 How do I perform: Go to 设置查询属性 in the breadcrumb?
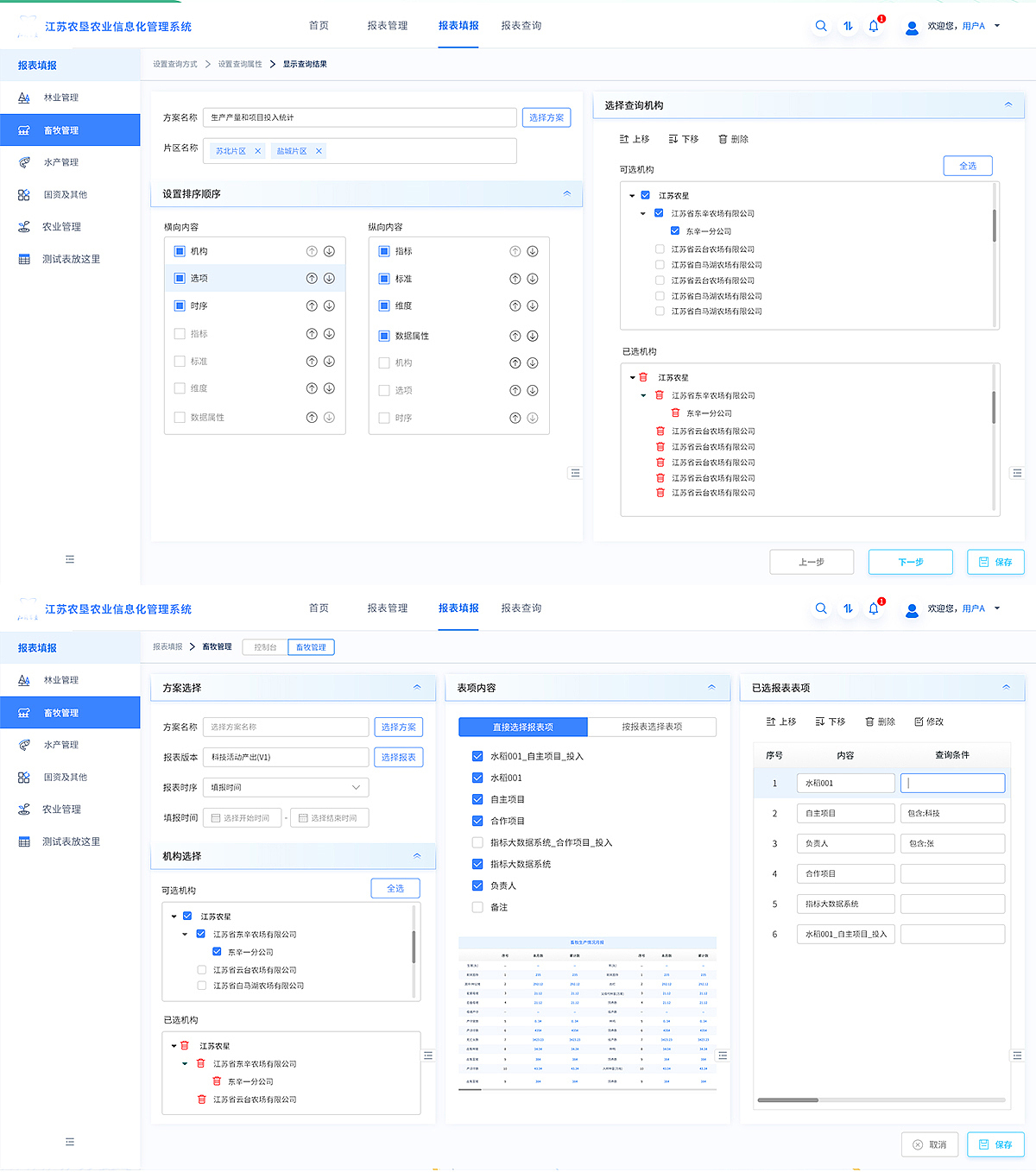[240, 64]
